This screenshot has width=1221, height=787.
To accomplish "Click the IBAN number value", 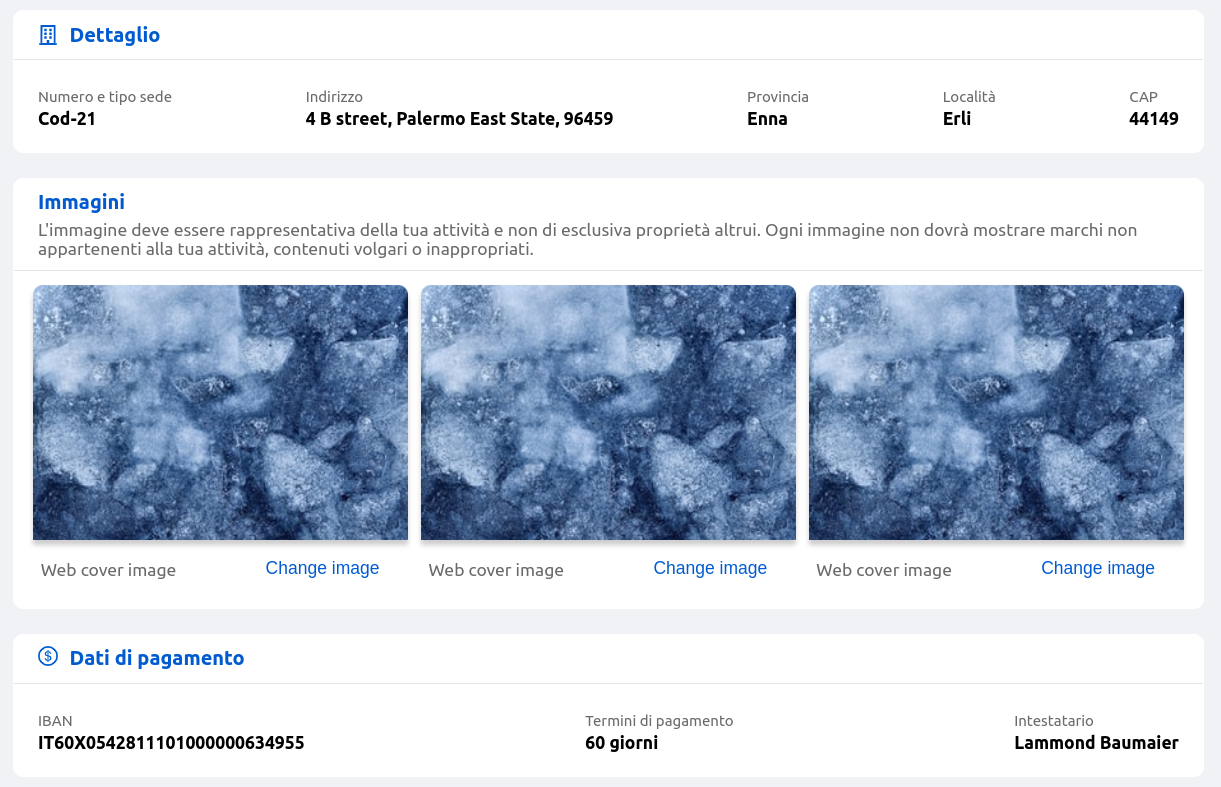I will coord(171,743).
